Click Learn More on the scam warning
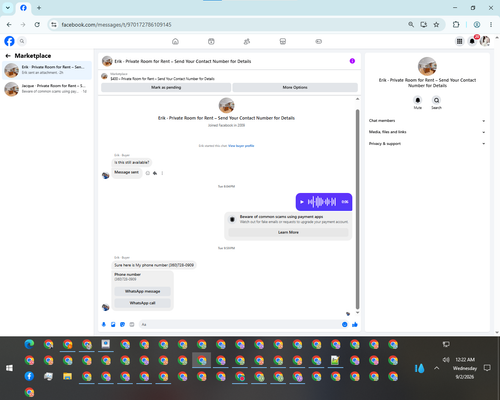The height and width of the screenshot is (400, 500). (x=288, y=232)
